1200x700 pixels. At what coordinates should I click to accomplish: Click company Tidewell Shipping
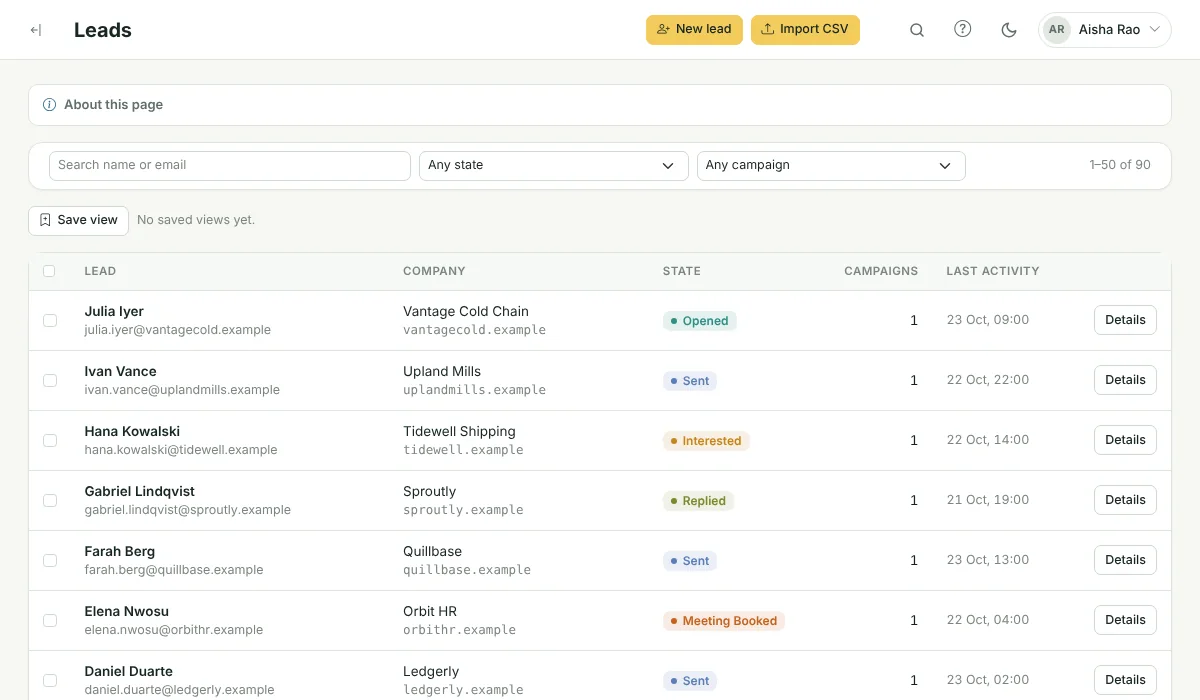459,431
